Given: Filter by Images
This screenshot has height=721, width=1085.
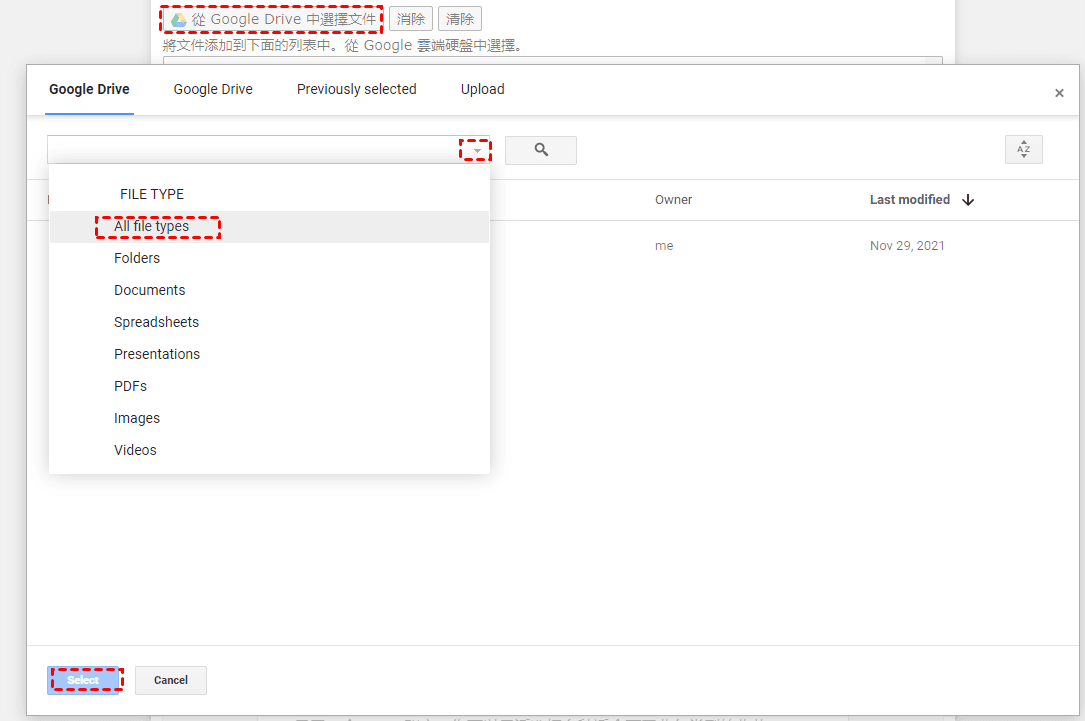Looking at the screenshot, I should coord(269,418).
